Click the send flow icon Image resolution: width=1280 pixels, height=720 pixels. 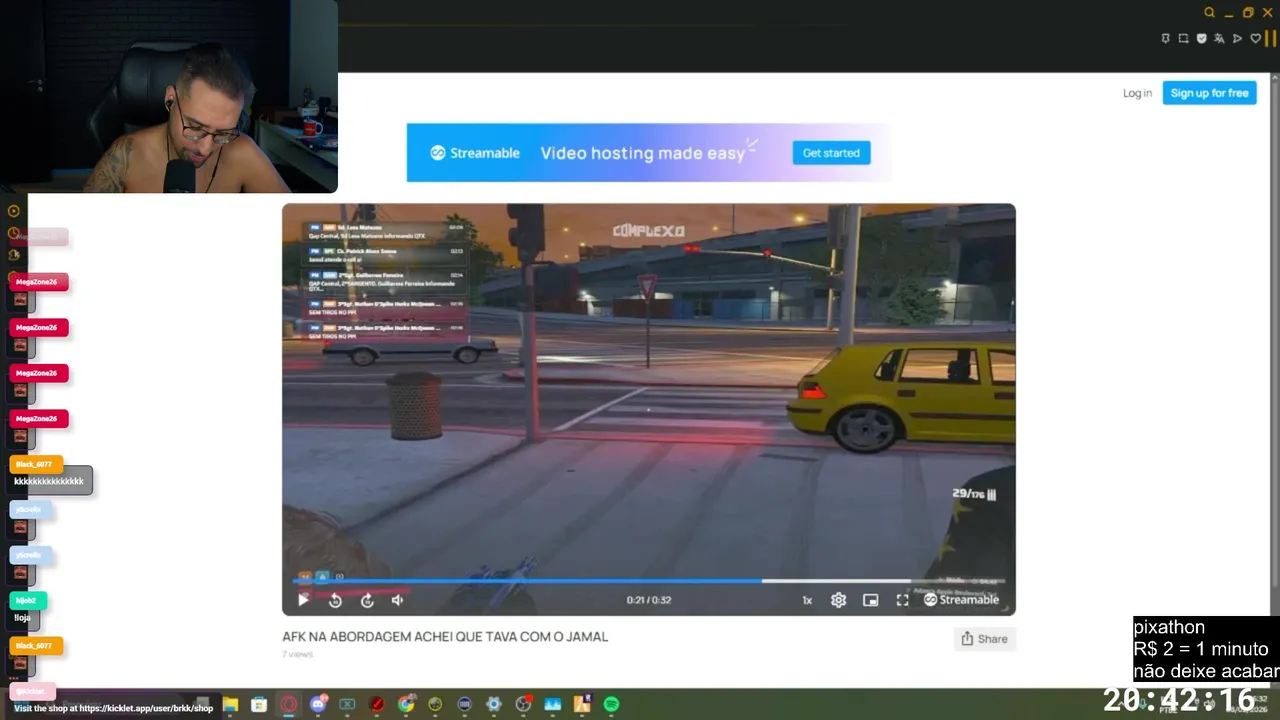point(1237,38)
